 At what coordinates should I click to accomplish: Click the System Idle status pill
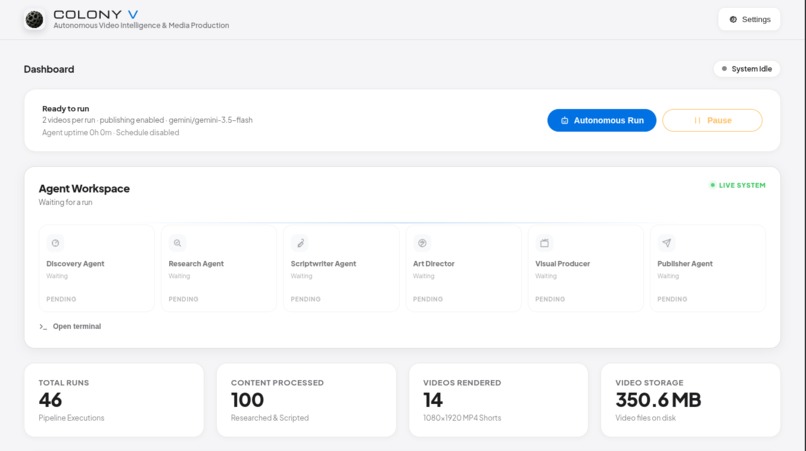[x=746, y=69]
